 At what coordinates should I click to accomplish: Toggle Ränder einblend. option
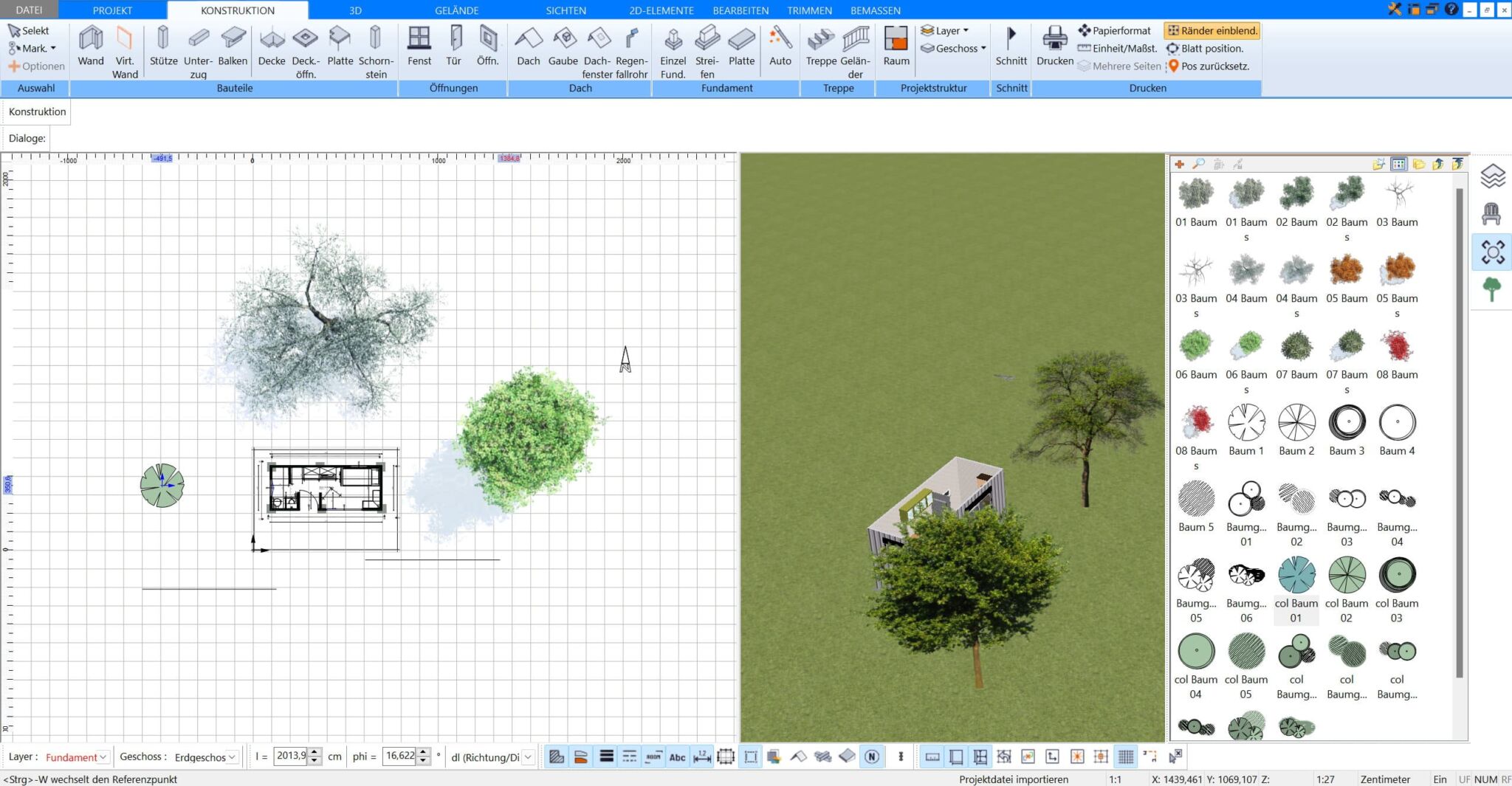tap(1212, 30)
